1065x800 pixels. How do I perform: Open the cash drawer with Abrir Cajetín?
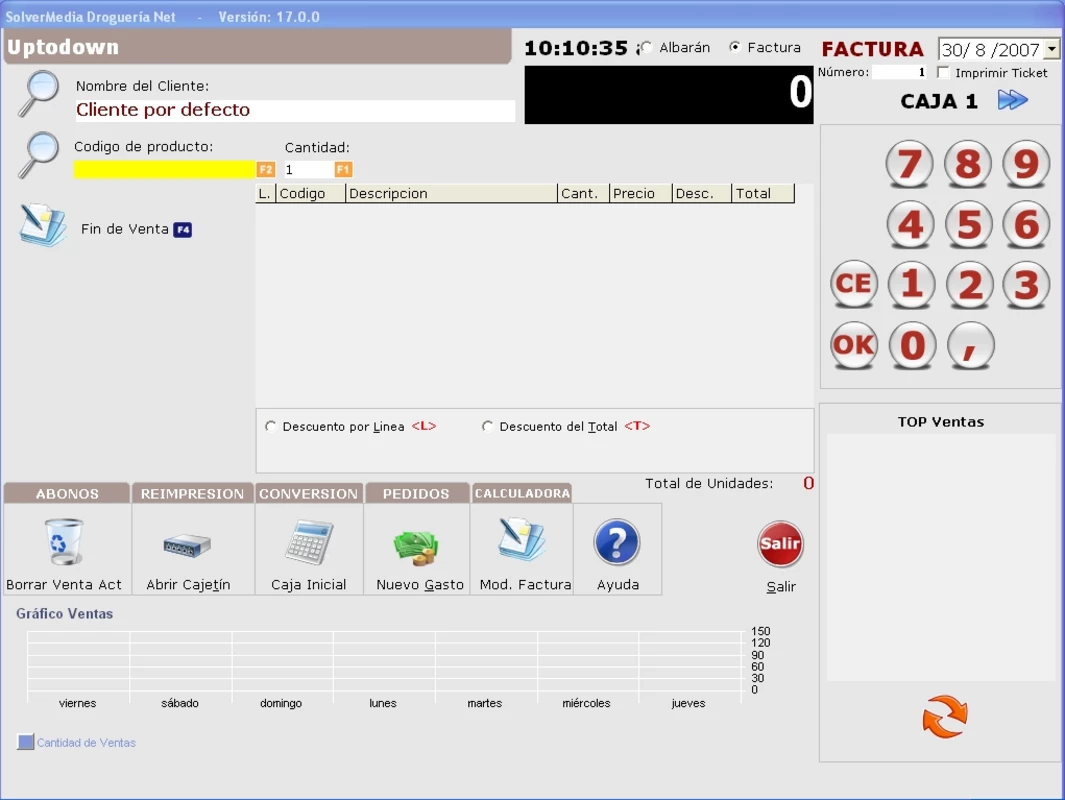pos(187,545)
